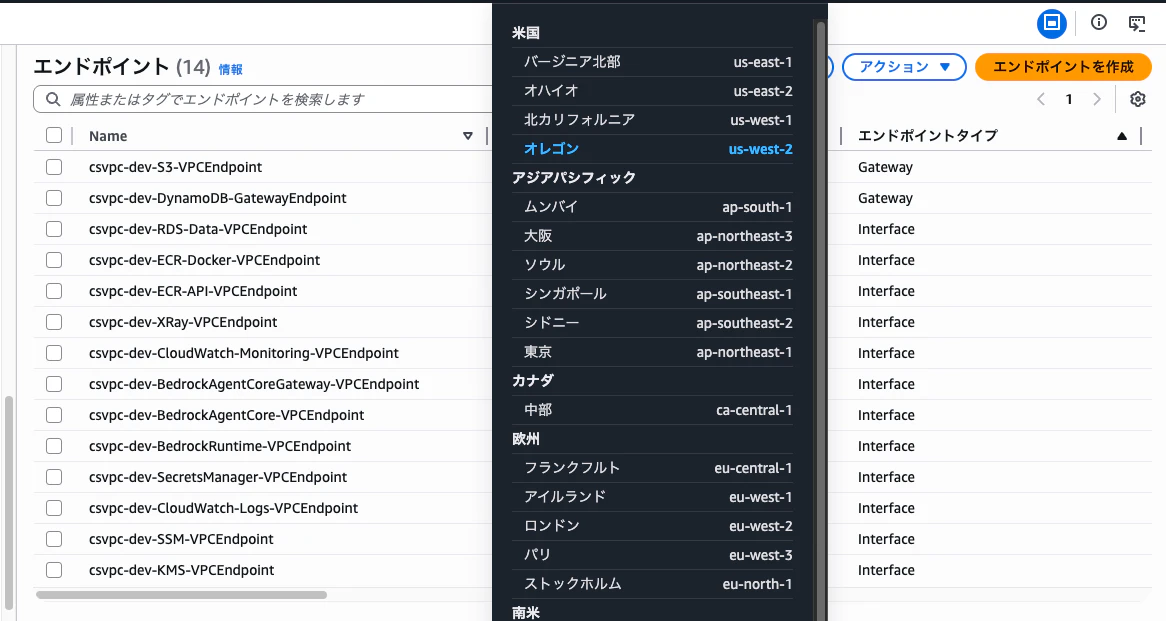This screenshot has width=1166, height=621.
Task: Select アイルランド eu-west-1 region
Action: [652, 497]
